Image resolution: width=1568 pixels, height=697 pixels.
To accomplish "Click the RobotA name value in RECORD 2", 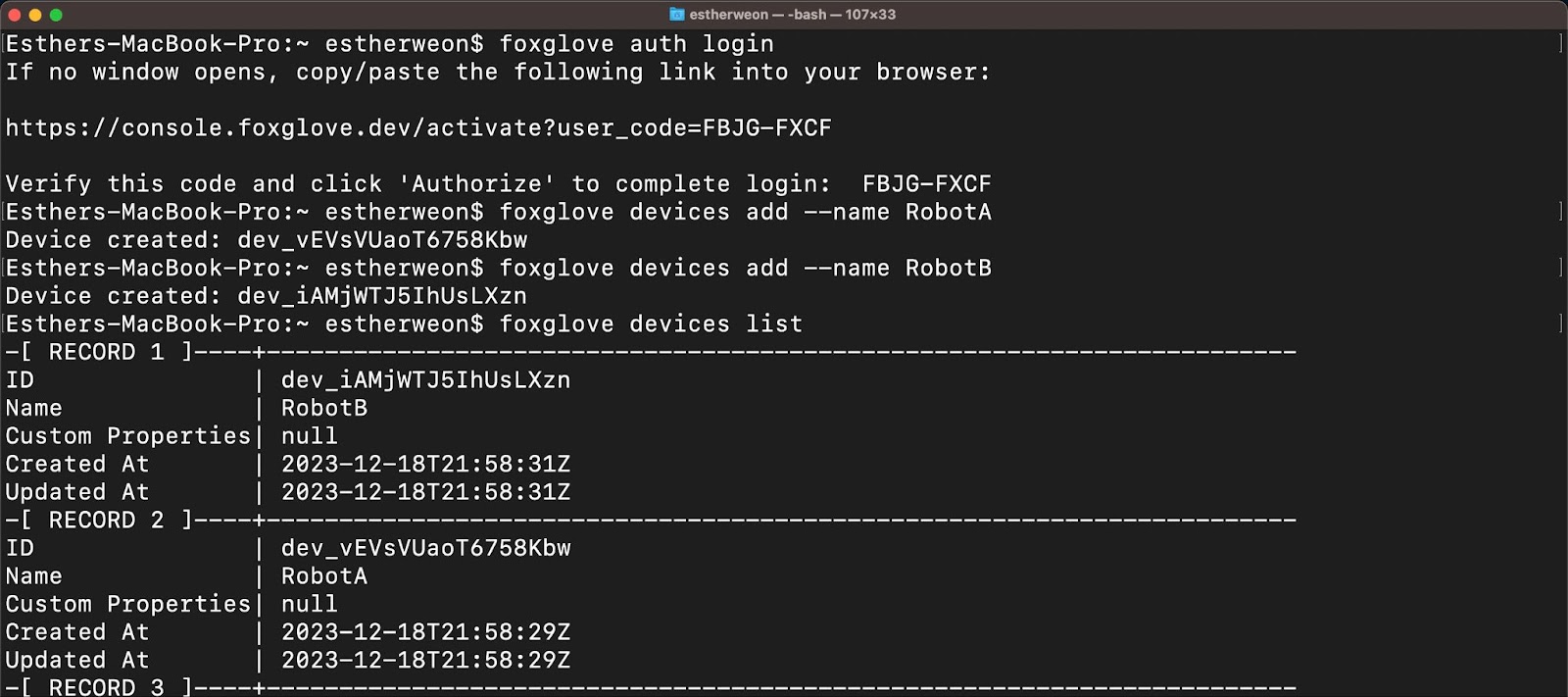I will point(323,576).
